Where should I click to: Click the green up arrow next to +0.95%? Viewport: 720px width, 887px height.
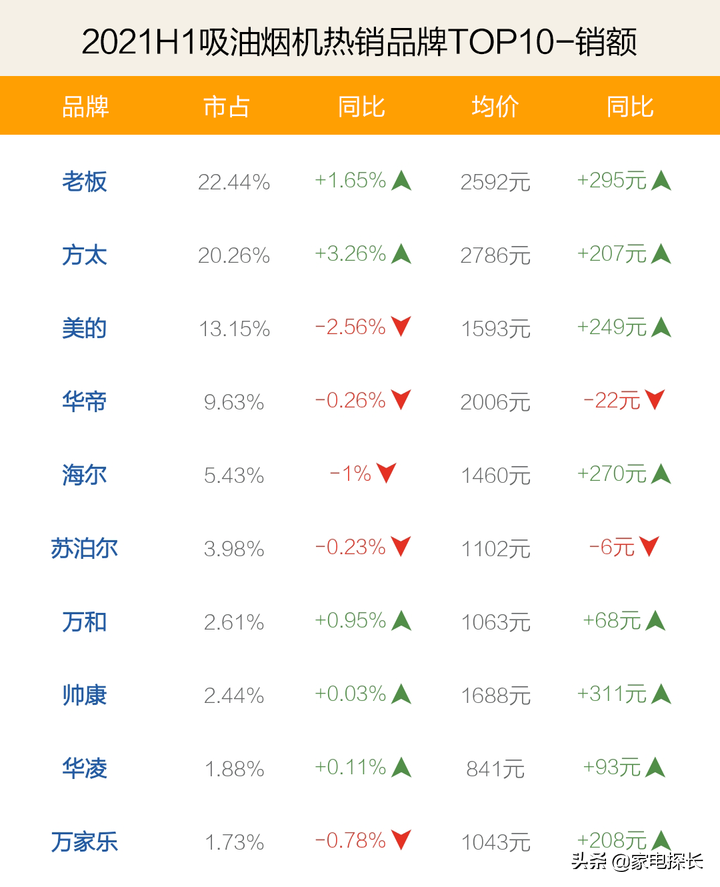click(401, 620)
